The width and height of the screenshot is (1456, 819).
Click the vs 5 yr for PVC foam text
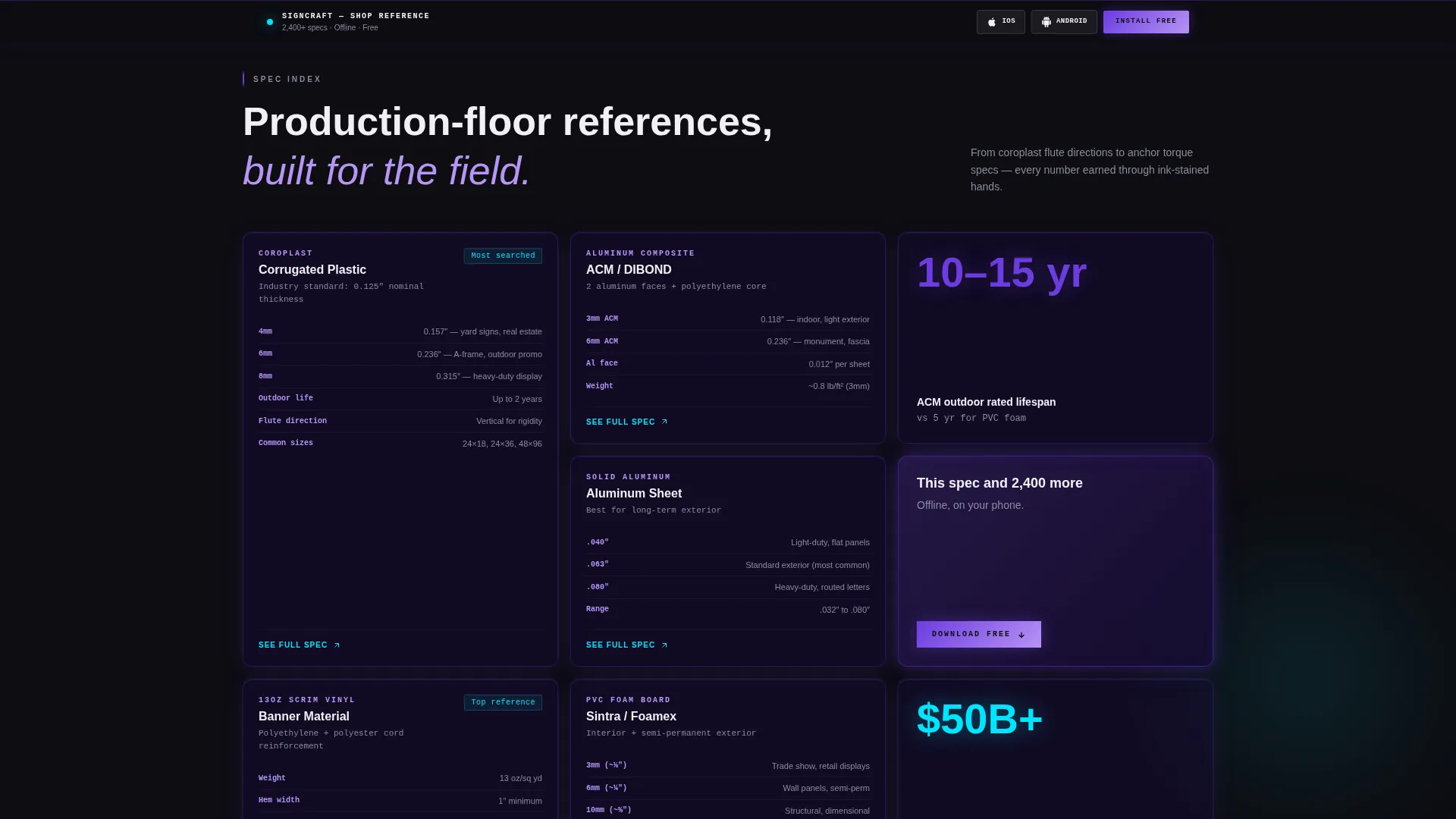(971, 419)
